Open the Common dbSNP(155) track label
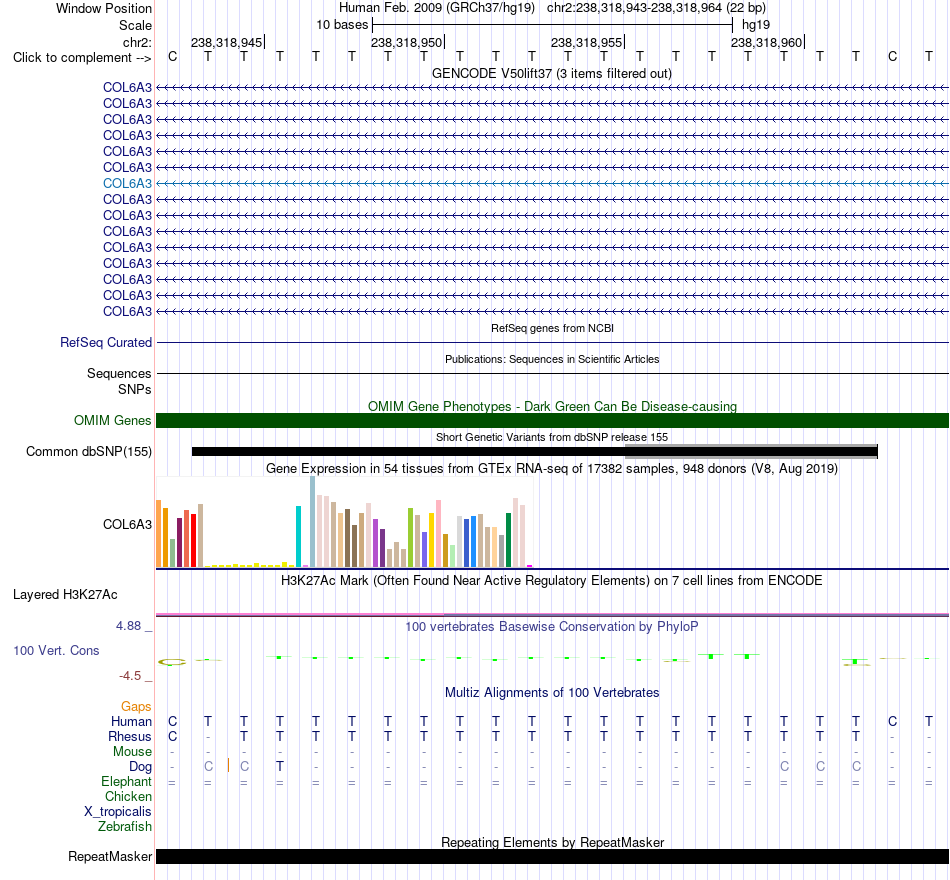 point(89,452)
